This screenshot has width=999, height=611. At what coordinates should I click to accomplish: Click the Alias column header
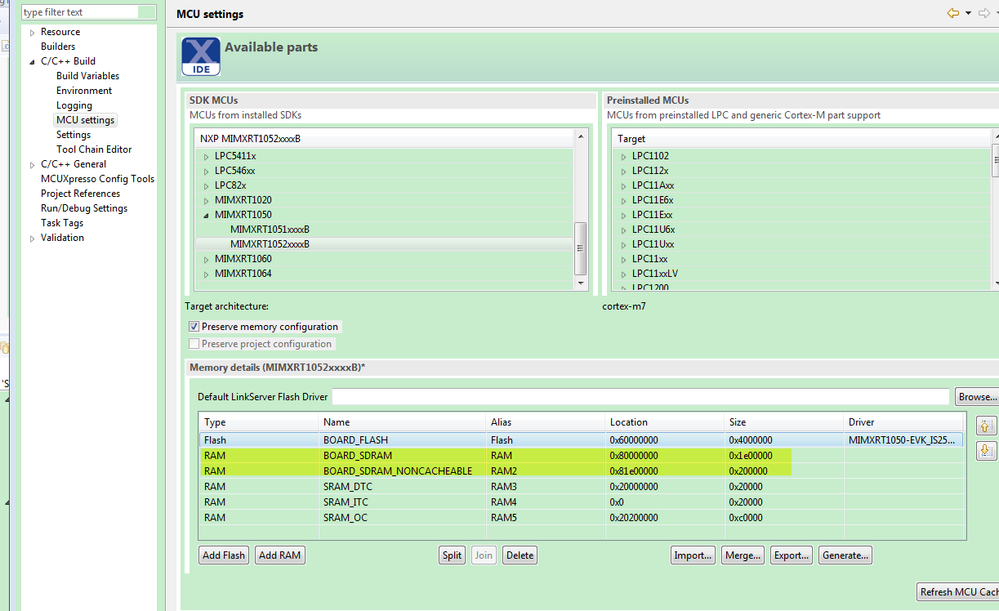[x=545, y=422]
